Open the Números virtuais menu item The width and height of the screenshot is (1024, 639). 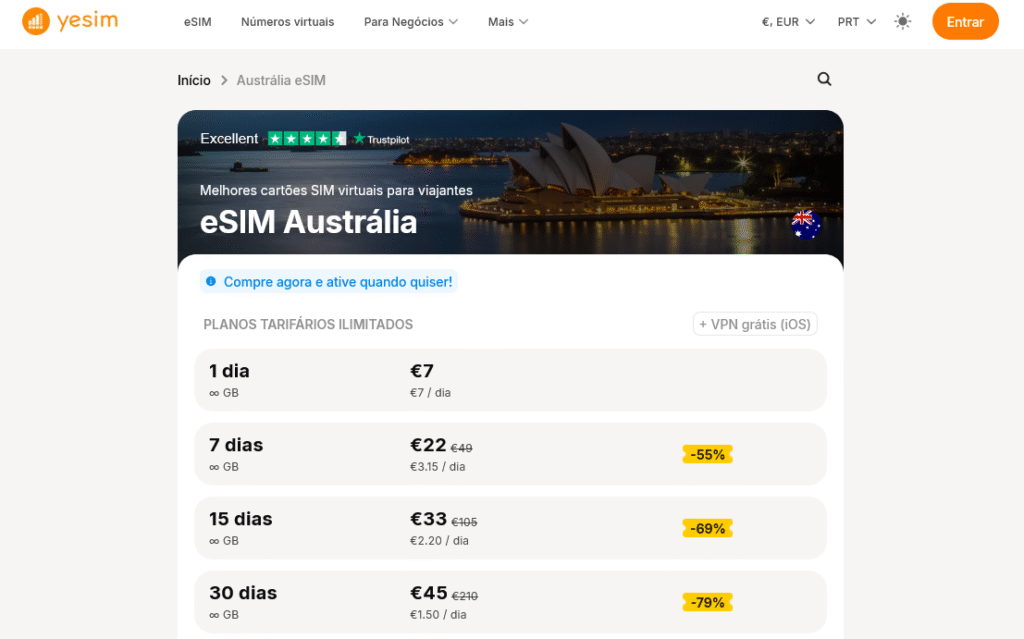(x=287, y=20)
